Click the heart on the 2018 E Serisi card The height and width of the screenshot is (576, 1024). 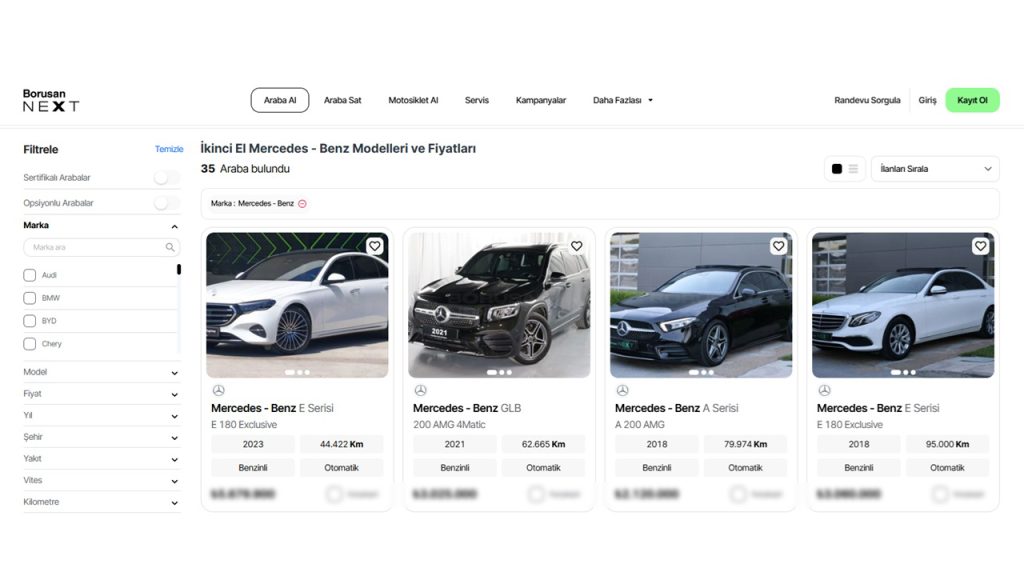[980, 245]
